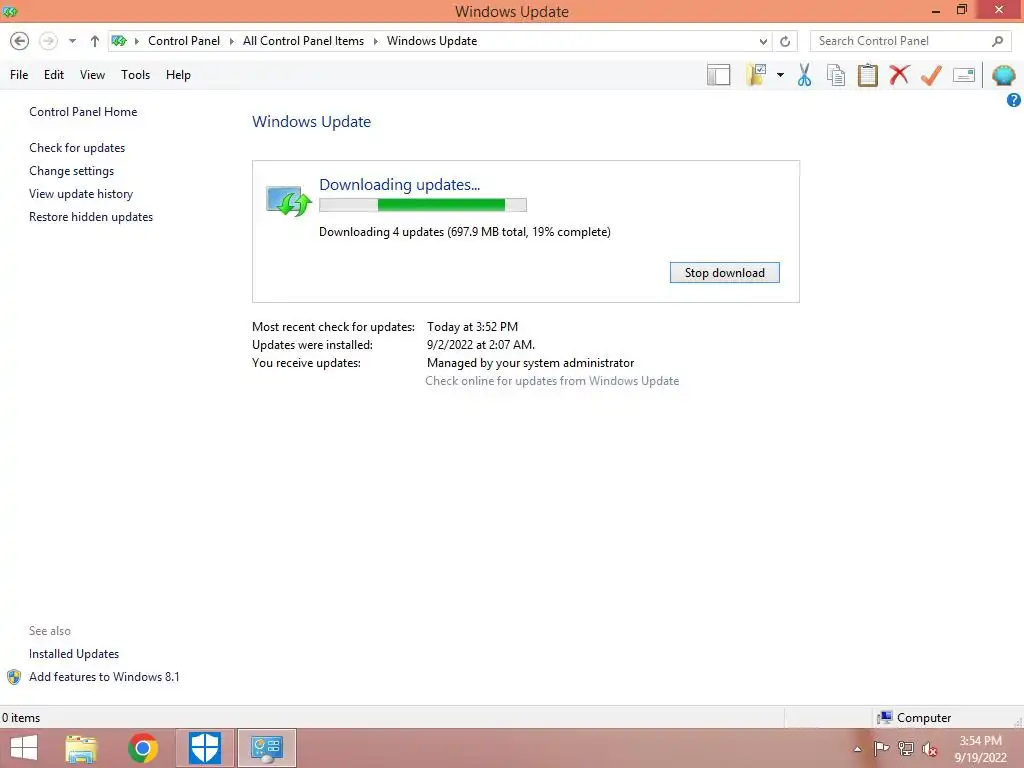Screen dimensions: 1024x768
Task: Click the 'Windows Update' page heading
Action: pos(312,121)
